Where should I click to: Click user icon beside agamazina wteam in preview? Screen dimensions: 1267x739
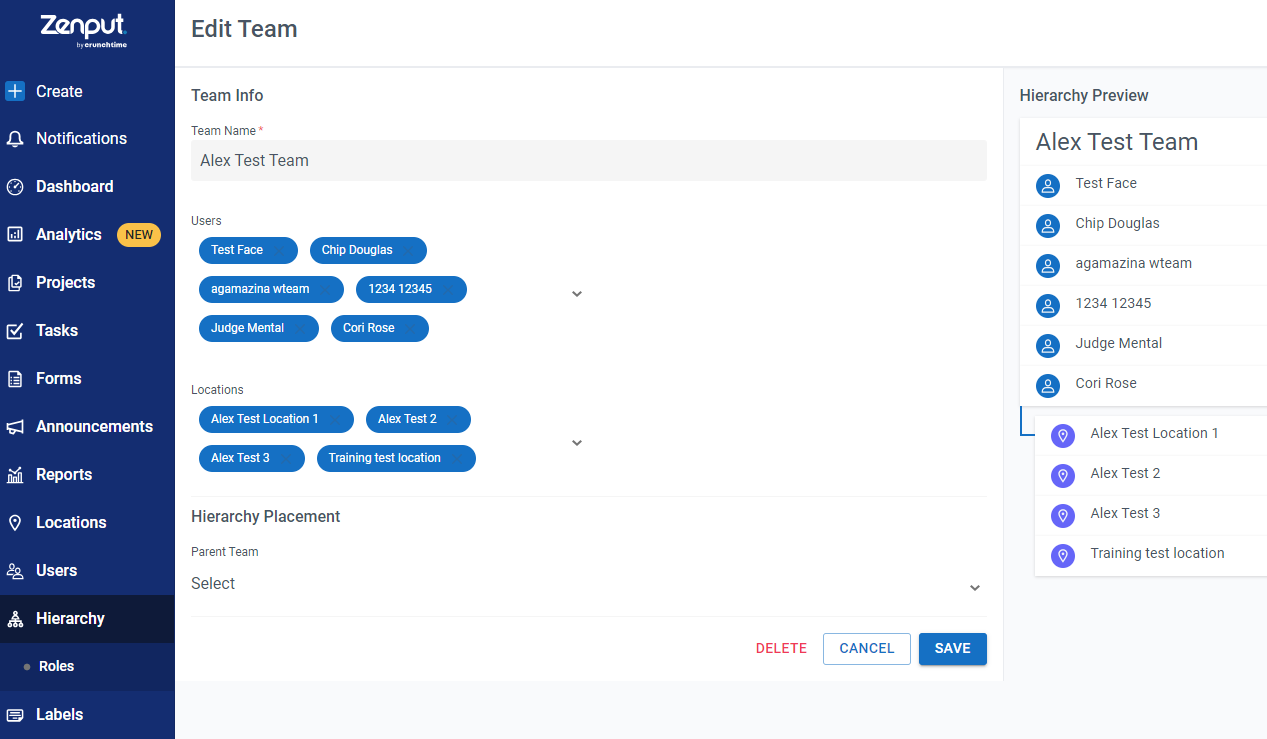pos(1048,265)
